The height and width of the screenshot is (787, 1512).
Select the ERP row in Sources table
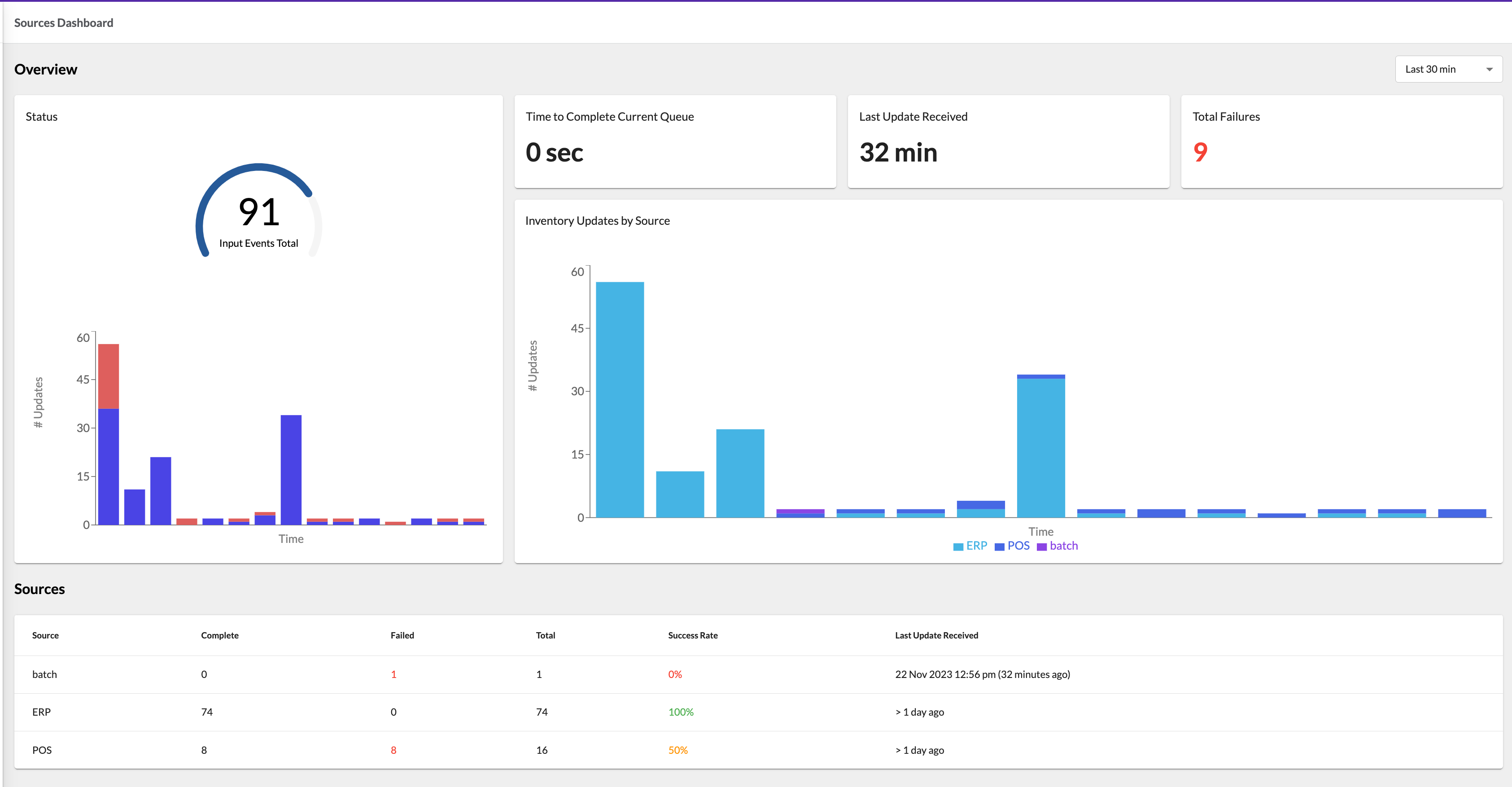(x=41, y=712)
